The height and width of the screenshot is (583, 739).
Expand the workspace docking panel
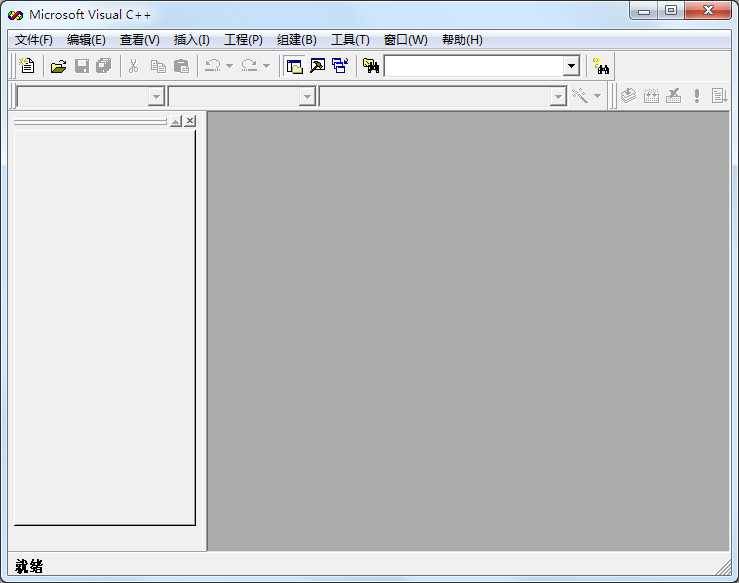(176, 122)
